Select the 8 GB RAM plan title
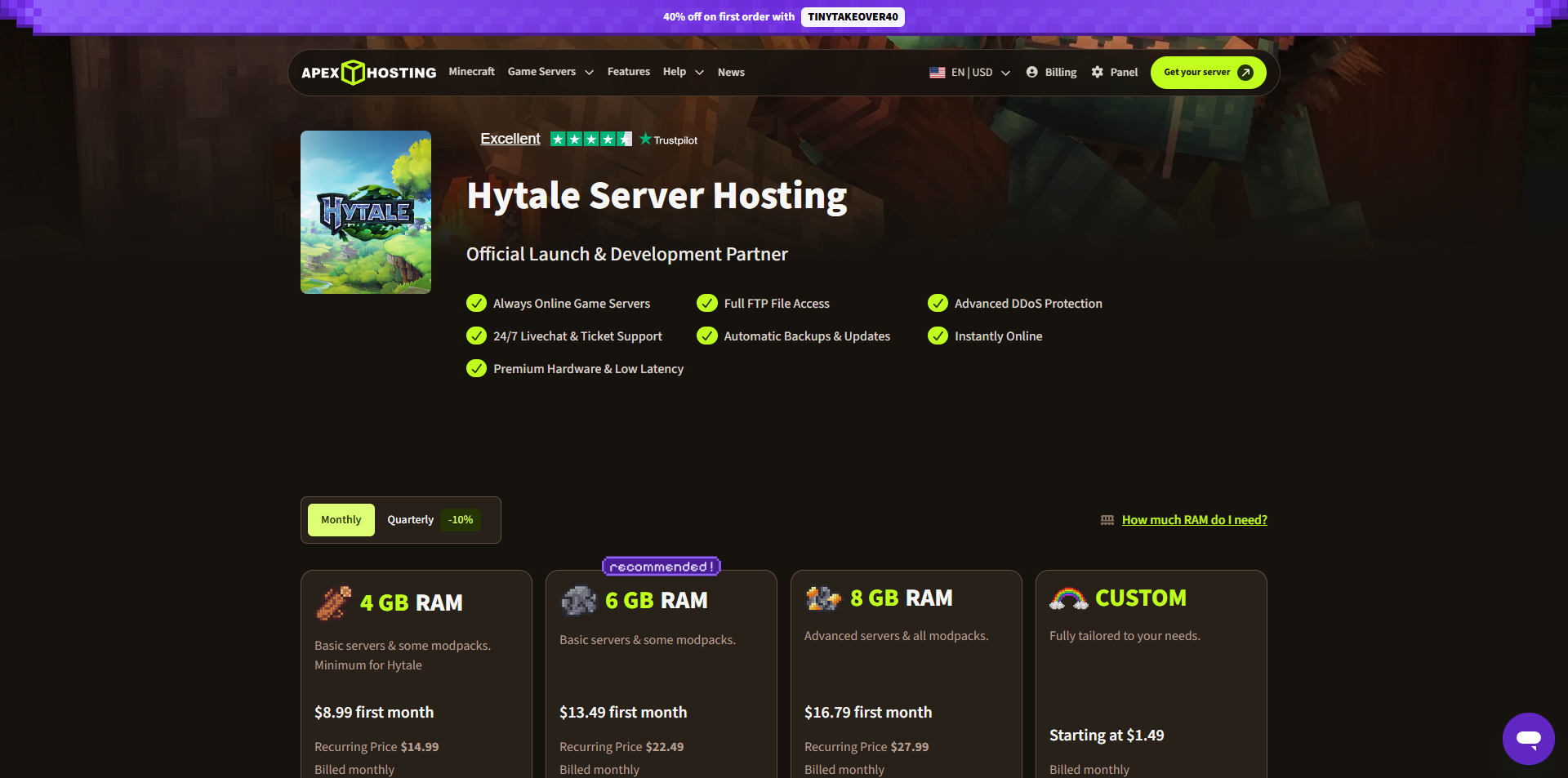This screenshot has width=1568, height=778. pos(902,598)
